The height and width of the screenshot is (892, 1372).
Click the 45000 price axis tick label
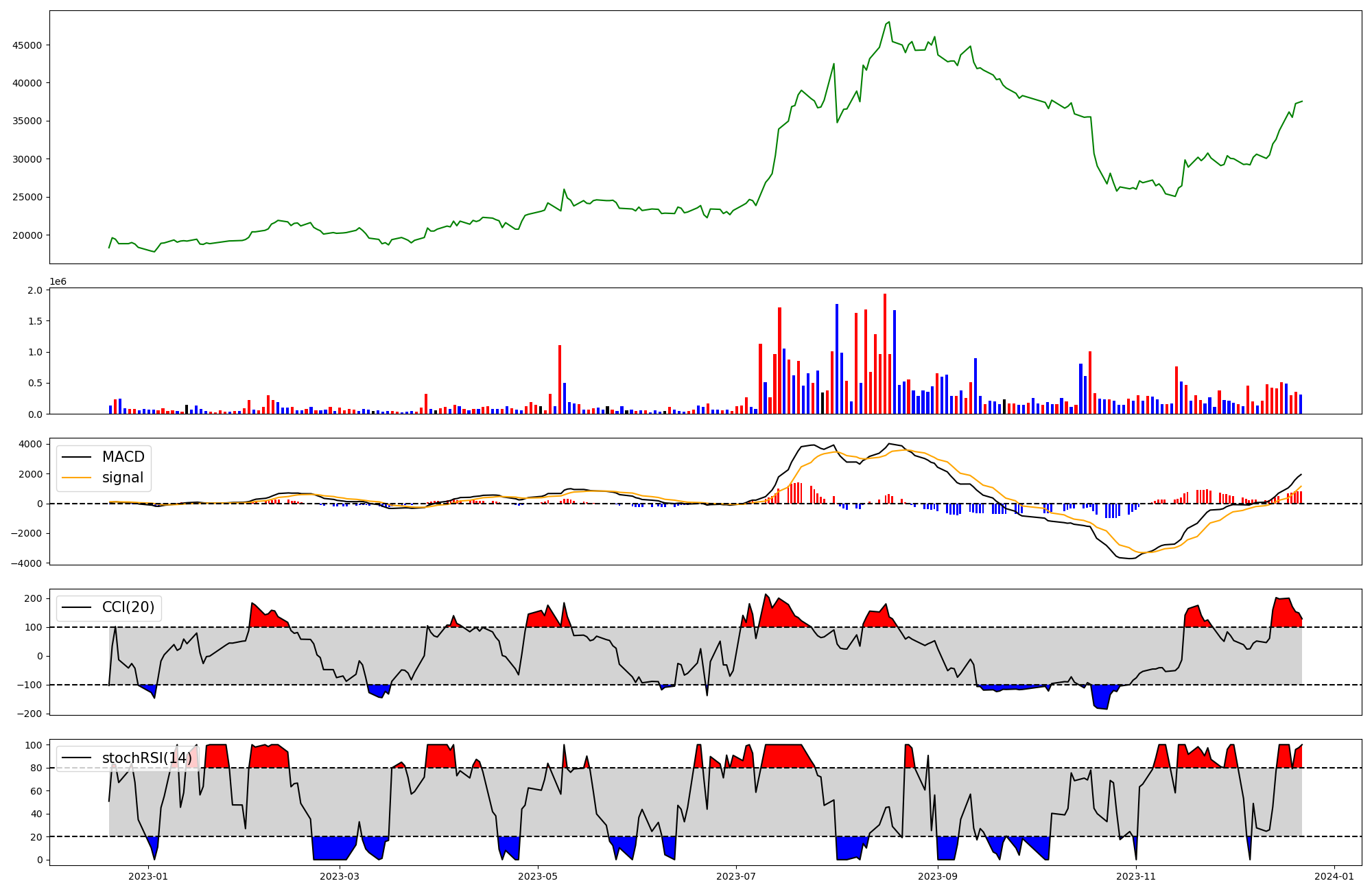click(x=27, y=45)
